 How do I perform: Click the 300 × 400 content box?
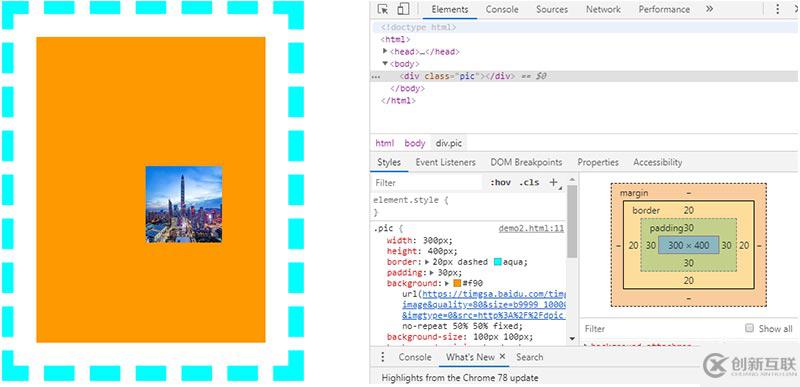click(x=688, y=245)
